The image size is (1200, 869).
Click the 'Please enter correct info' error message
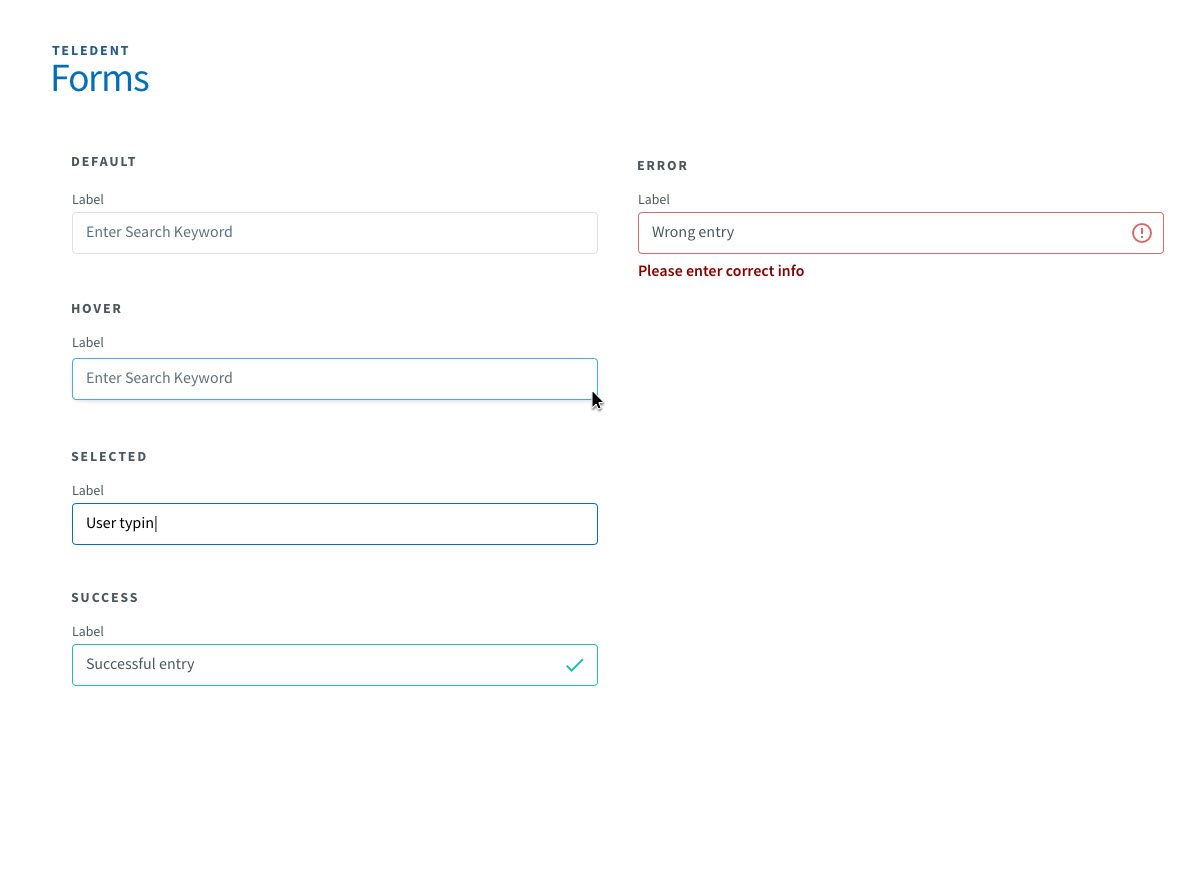pyautogui.click(x=721, y=271)
